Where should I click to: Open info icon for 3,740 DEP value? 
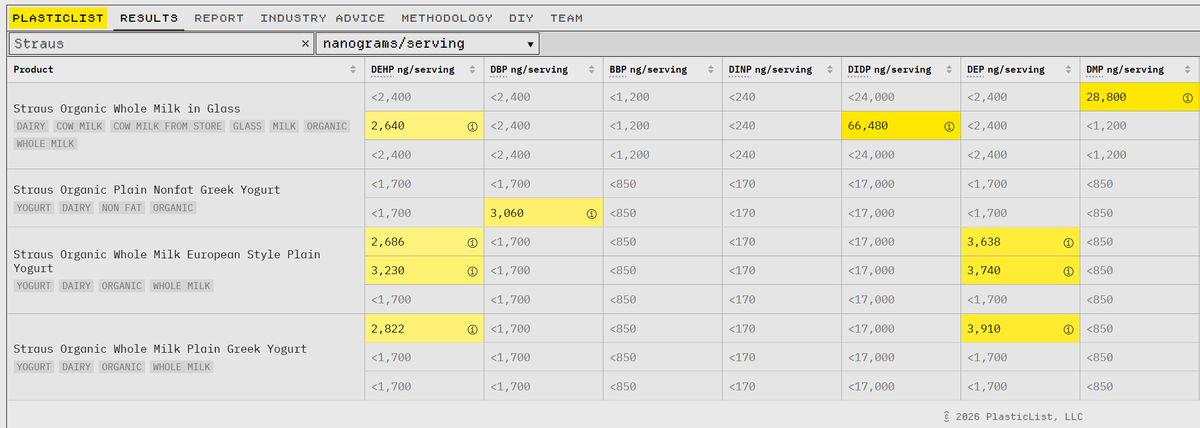1068,271
